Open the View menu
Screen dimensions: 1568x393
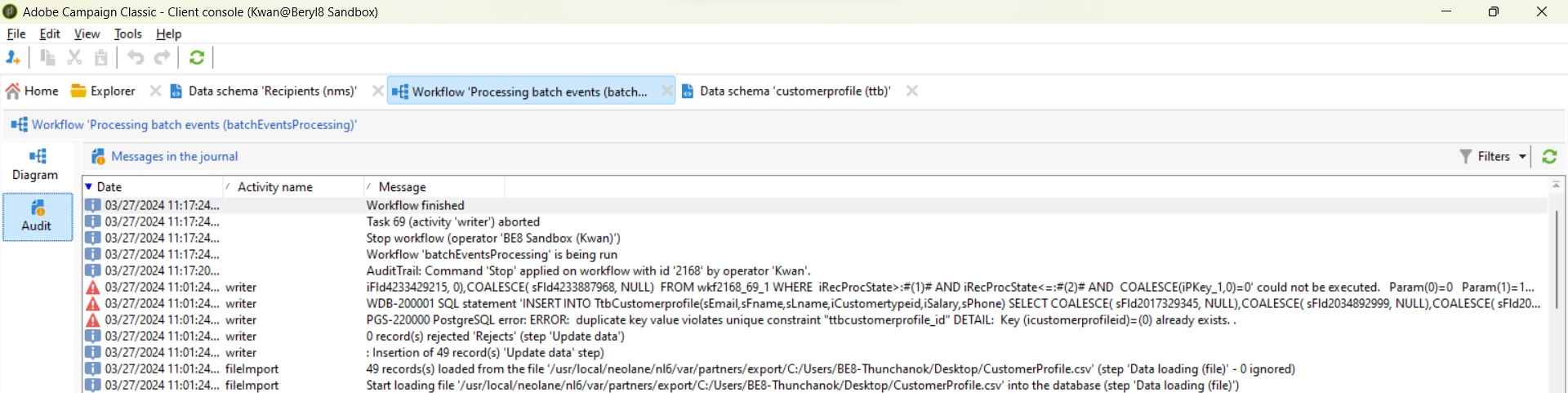pos(87,33)
